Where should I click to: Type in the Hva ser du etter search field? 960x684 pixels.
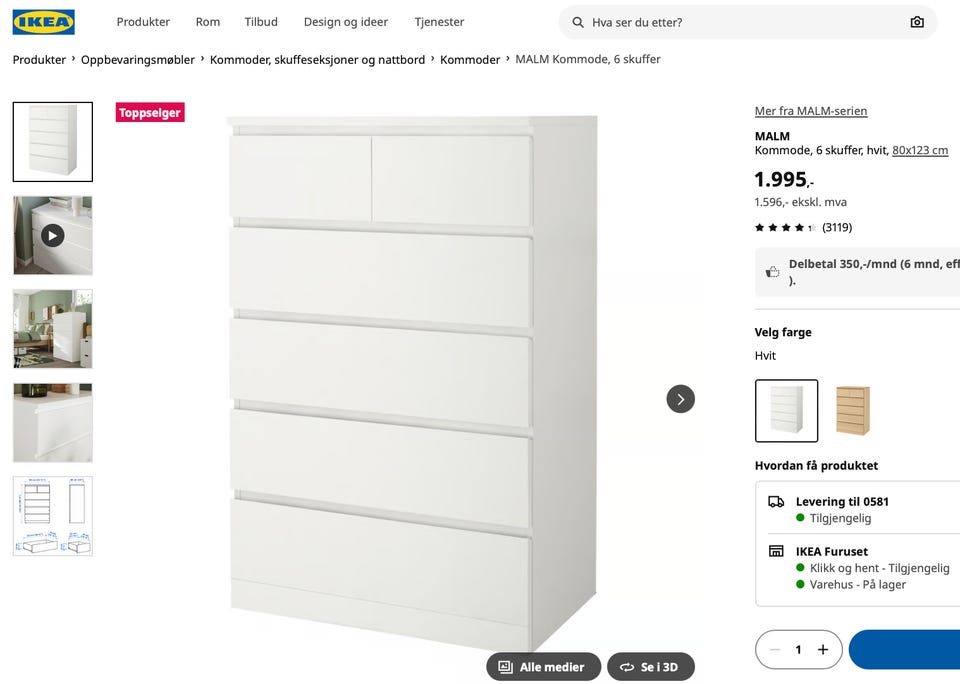pyautogui.click(x=740, y=22)
